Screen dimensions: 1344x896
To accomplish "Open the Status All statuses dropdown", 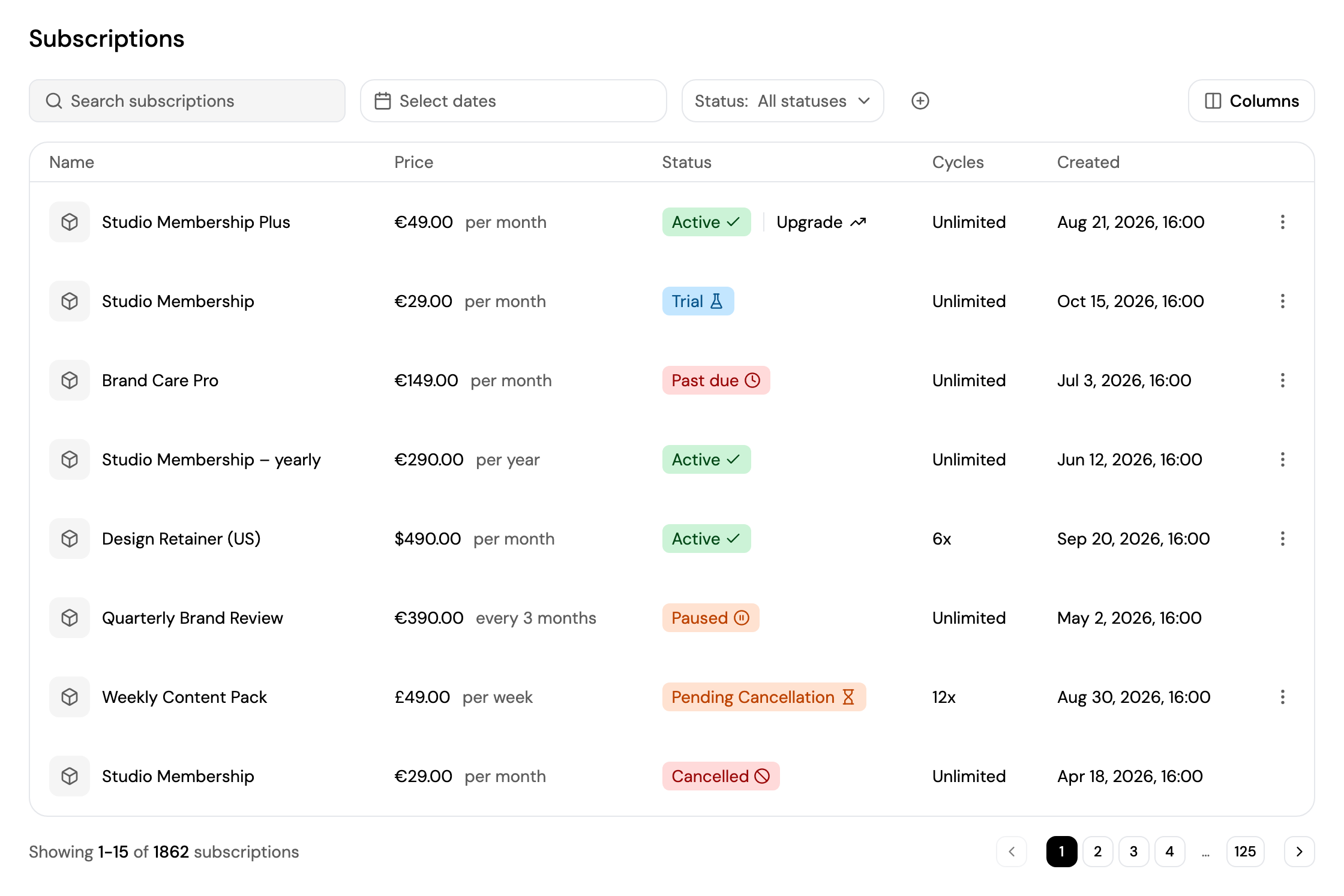I will point(782,101).
